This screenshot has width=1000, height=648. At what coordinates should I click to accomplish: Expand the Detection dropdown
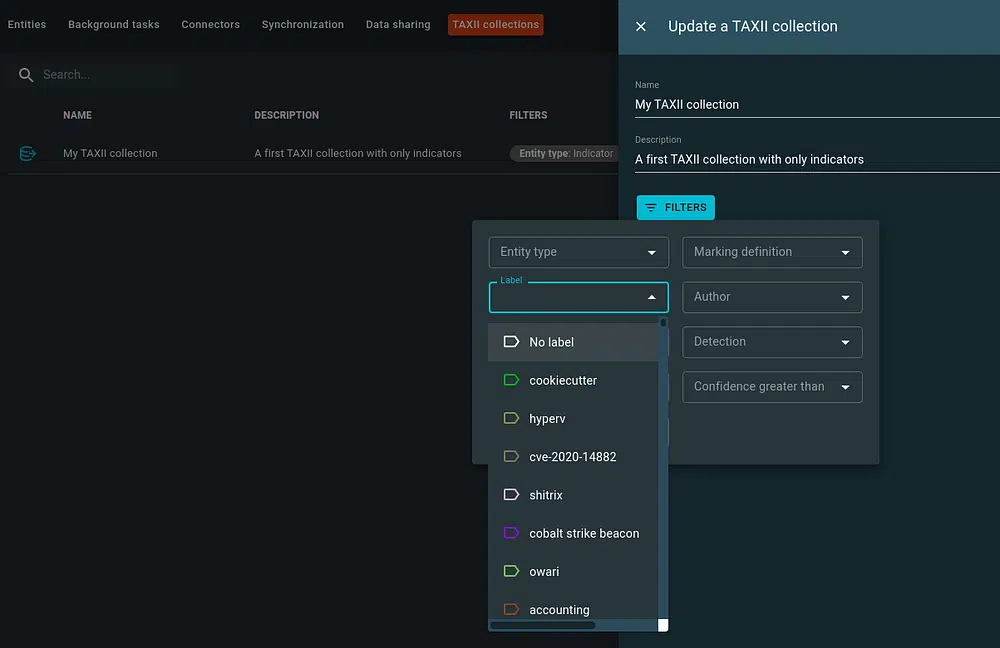(x=772, y=342)
